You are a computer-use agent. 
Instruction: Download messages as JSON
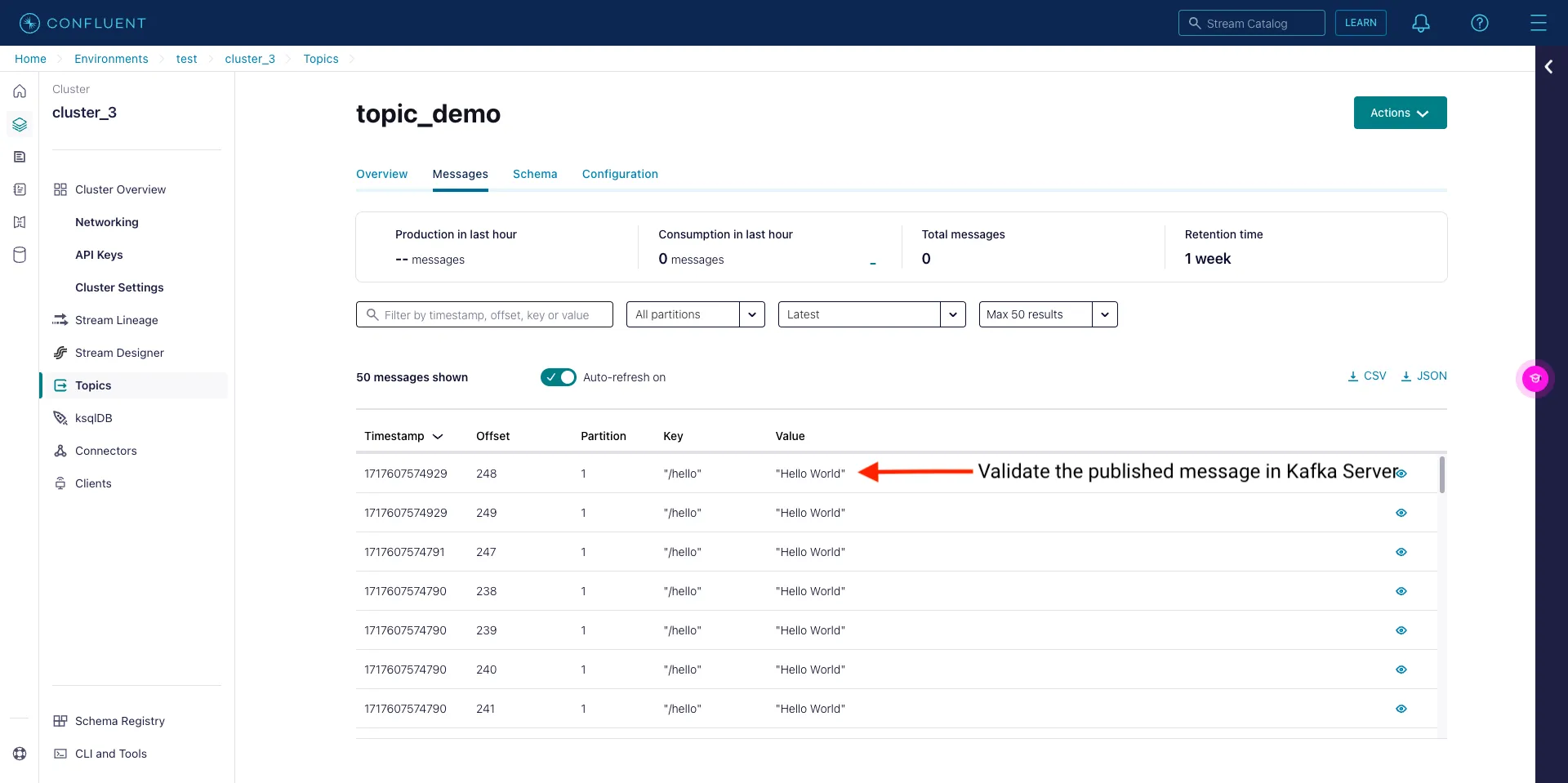click(1423, 376)
